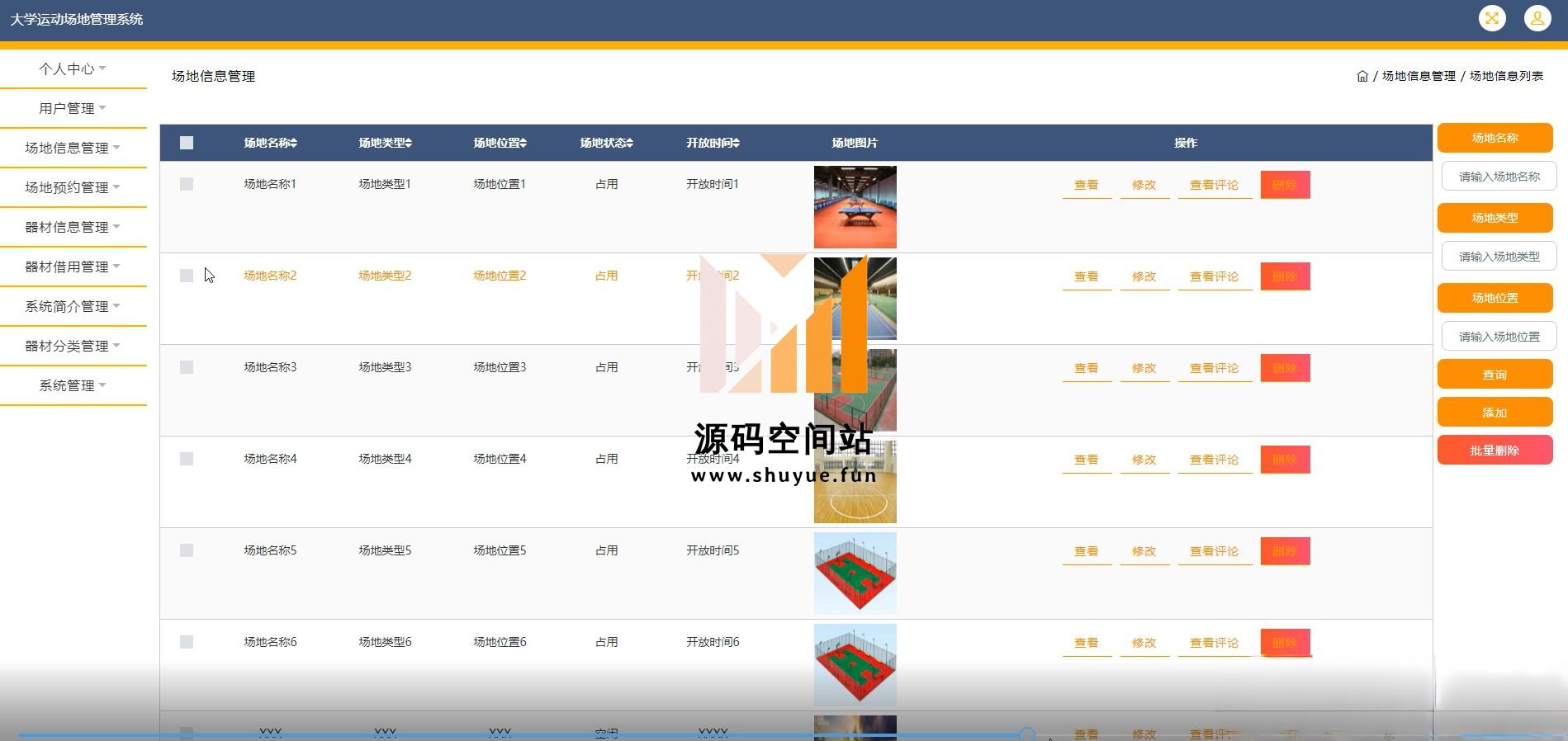
Task: Click 修改 for 场地名称6 row
Action: point(1144,643)
